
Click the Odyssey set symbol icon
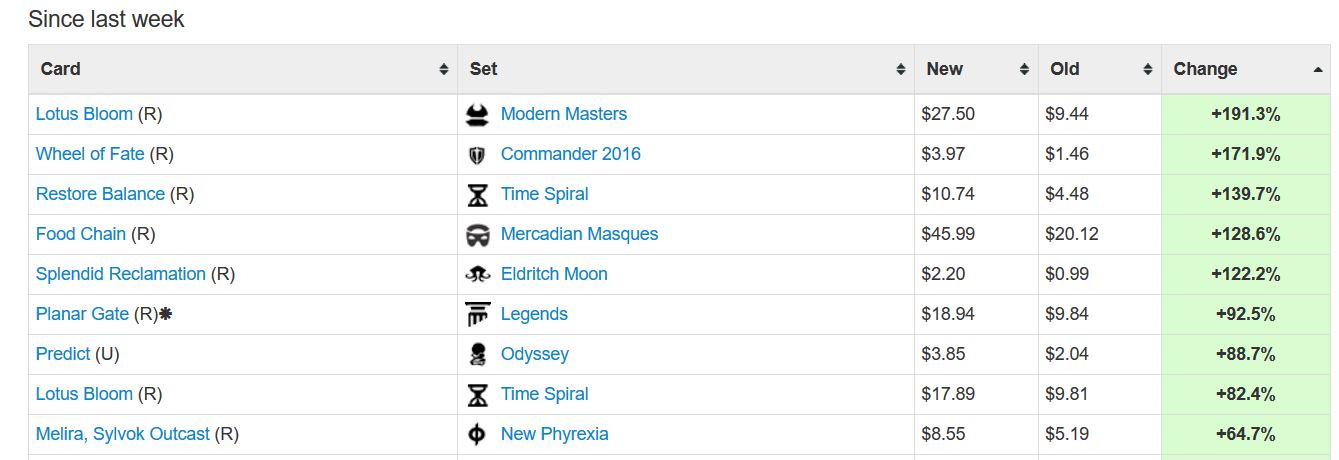point(478,355)
